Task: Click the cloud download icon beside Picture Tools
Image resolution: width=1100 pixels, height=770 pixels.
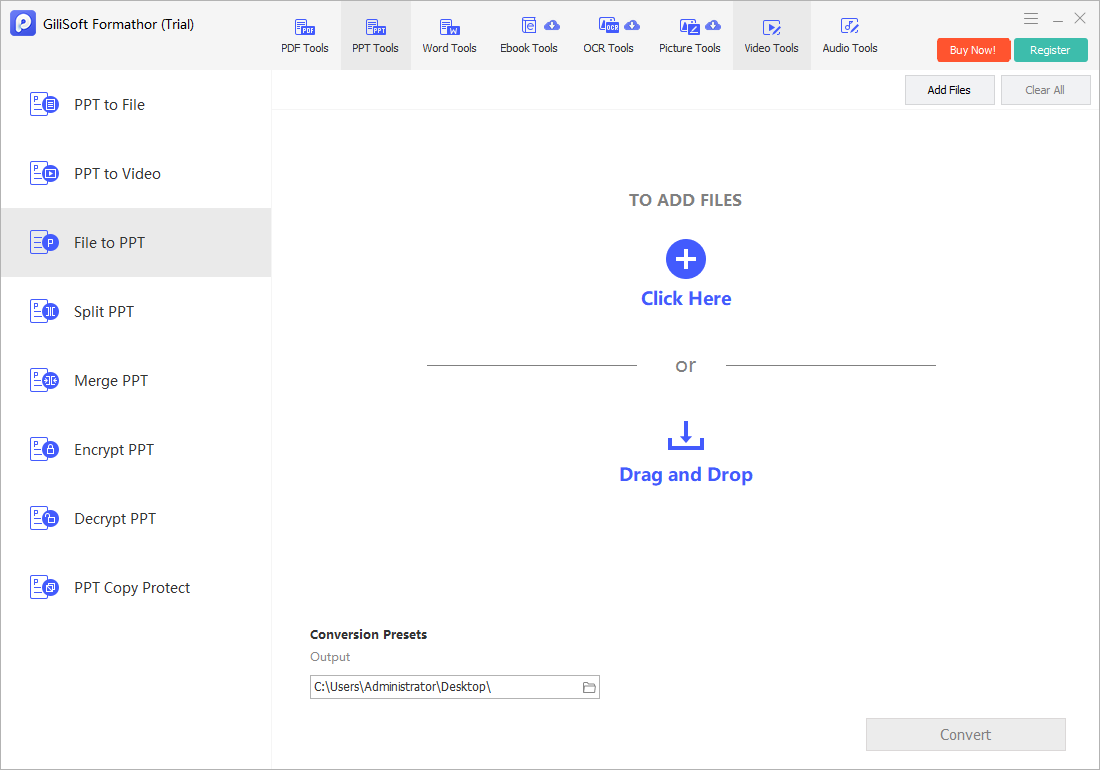Action: [x=713, y=25]
